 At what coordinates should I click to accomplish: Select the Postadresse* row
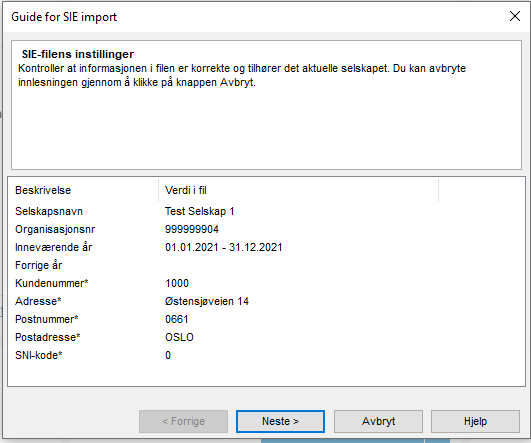(x=266, y=337)
